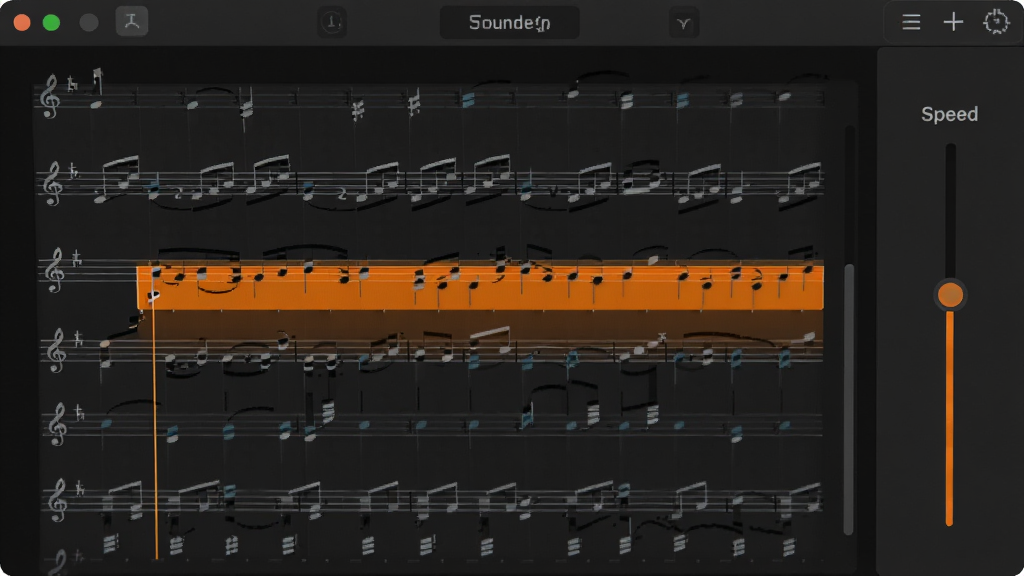
Task: Click the vertical scrollbar of the score
Action: point(849,398)
